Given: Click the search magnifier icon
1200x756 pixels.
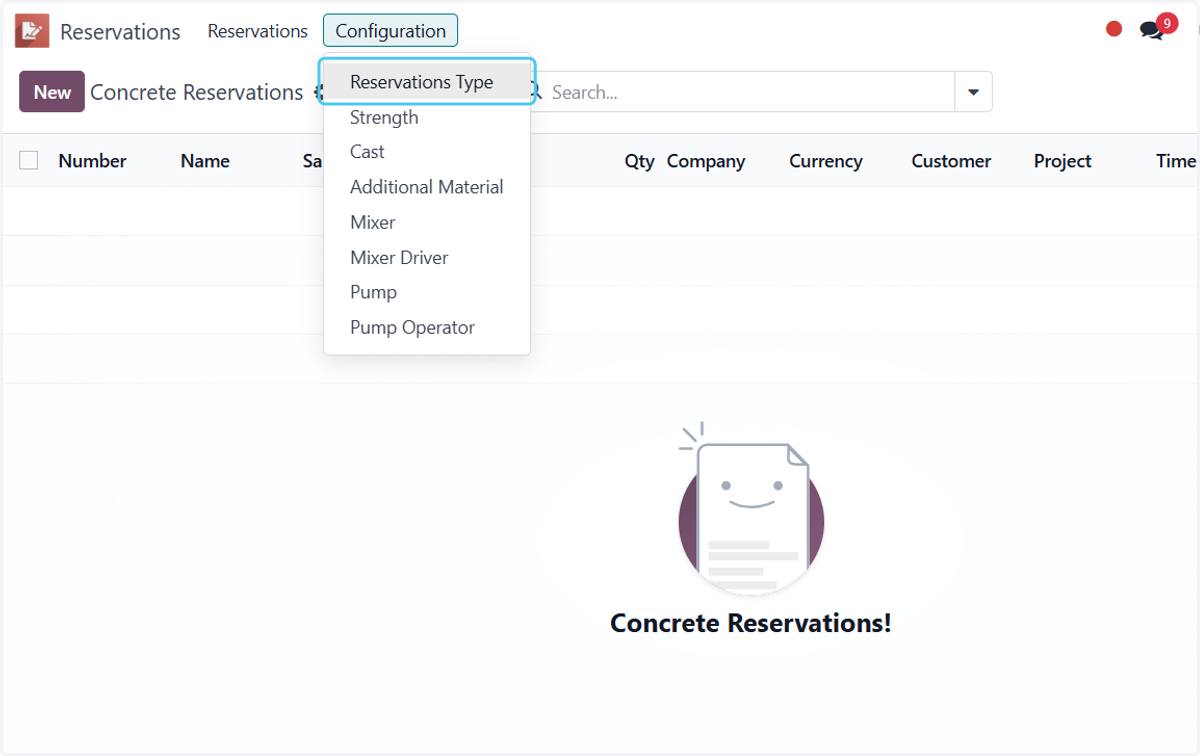Looking at the screenshot, I should (534, 92).
